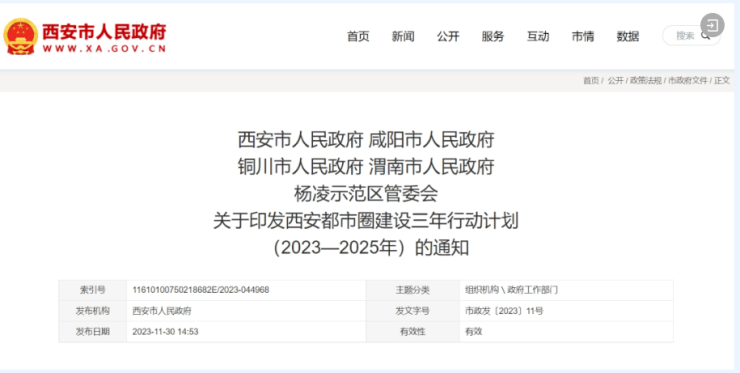Select the 服务 menu item
Screen dimensions: 740x373
coord(493,36)
